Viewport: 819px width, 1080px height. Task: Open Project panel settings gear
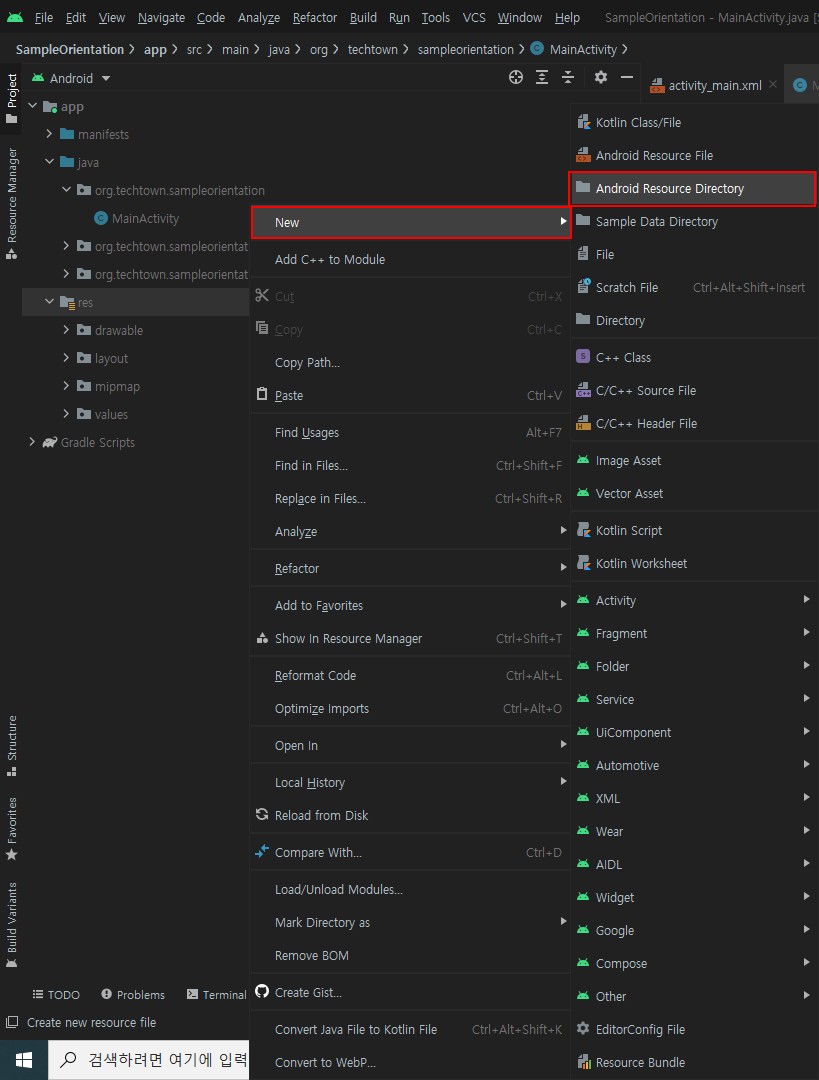(601, 77)
